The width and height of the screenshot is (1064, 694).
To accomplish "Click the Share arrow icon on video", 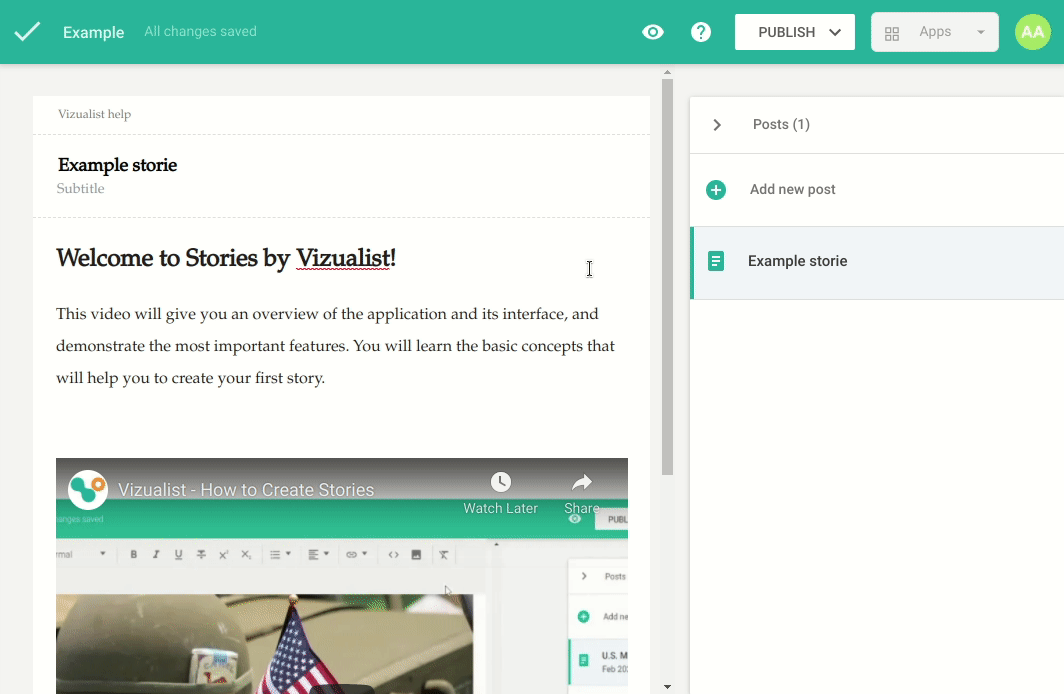I will pos(582,483).
